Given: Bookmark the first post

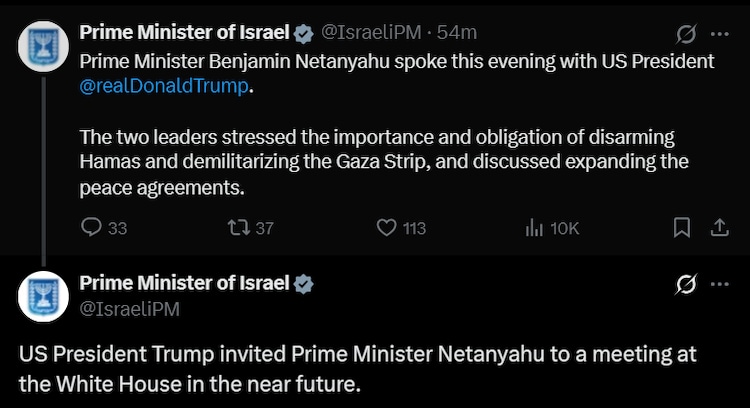Looking at the screenshot, I should [682, 228].
